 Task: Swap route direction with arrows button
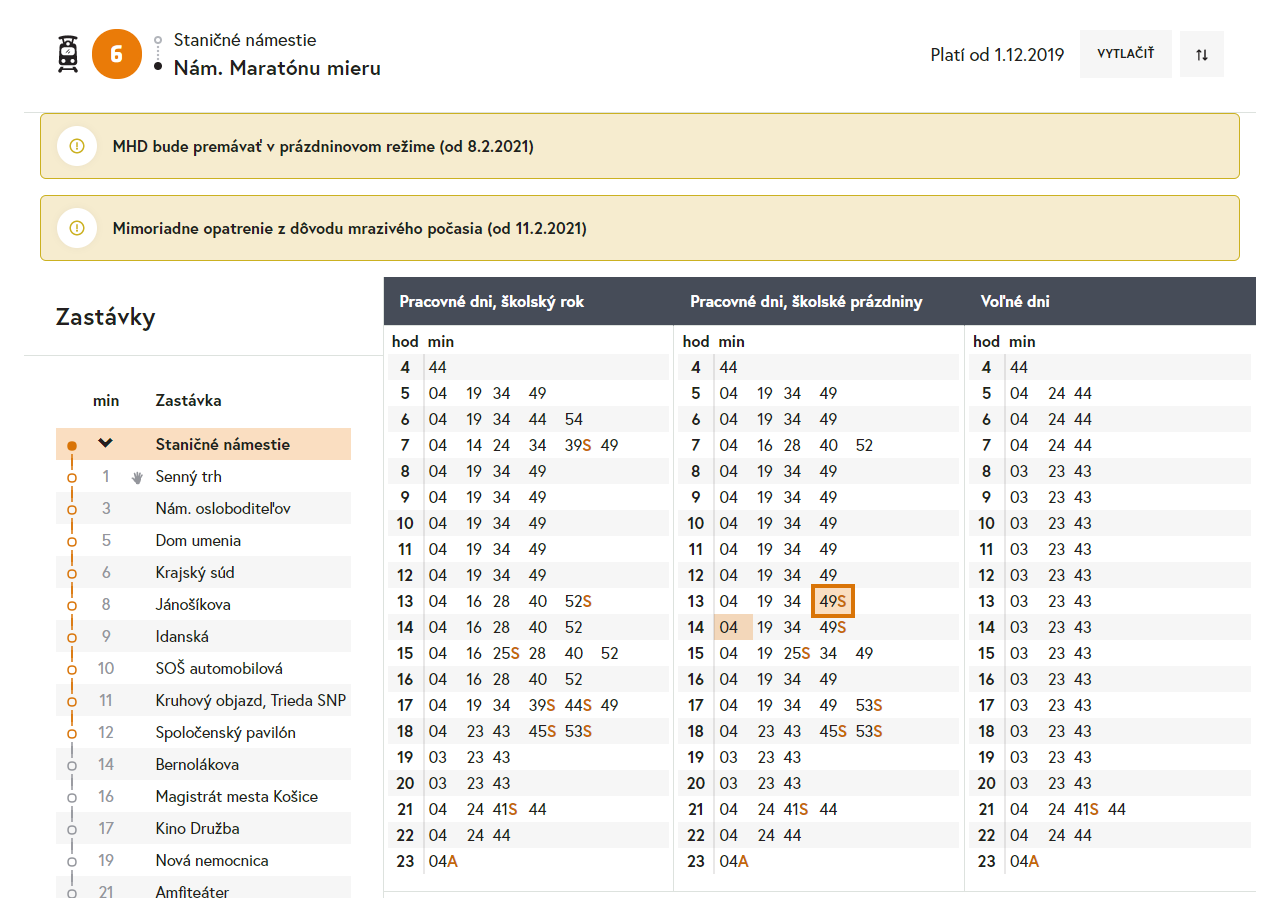tap(1202, 55)
